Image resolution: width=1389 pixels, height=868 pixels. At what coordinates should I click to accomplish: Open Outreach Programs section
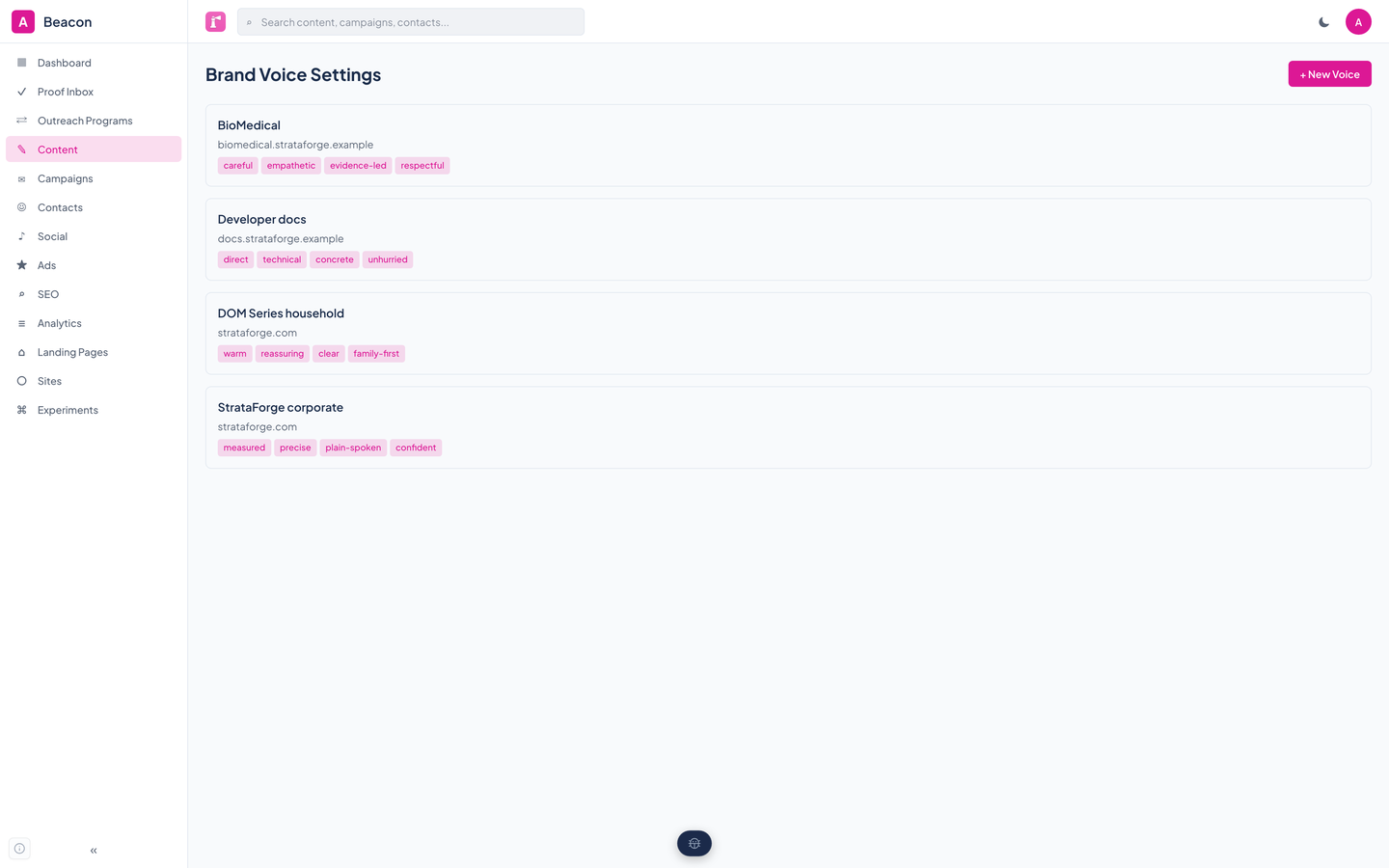coord(94,121)
